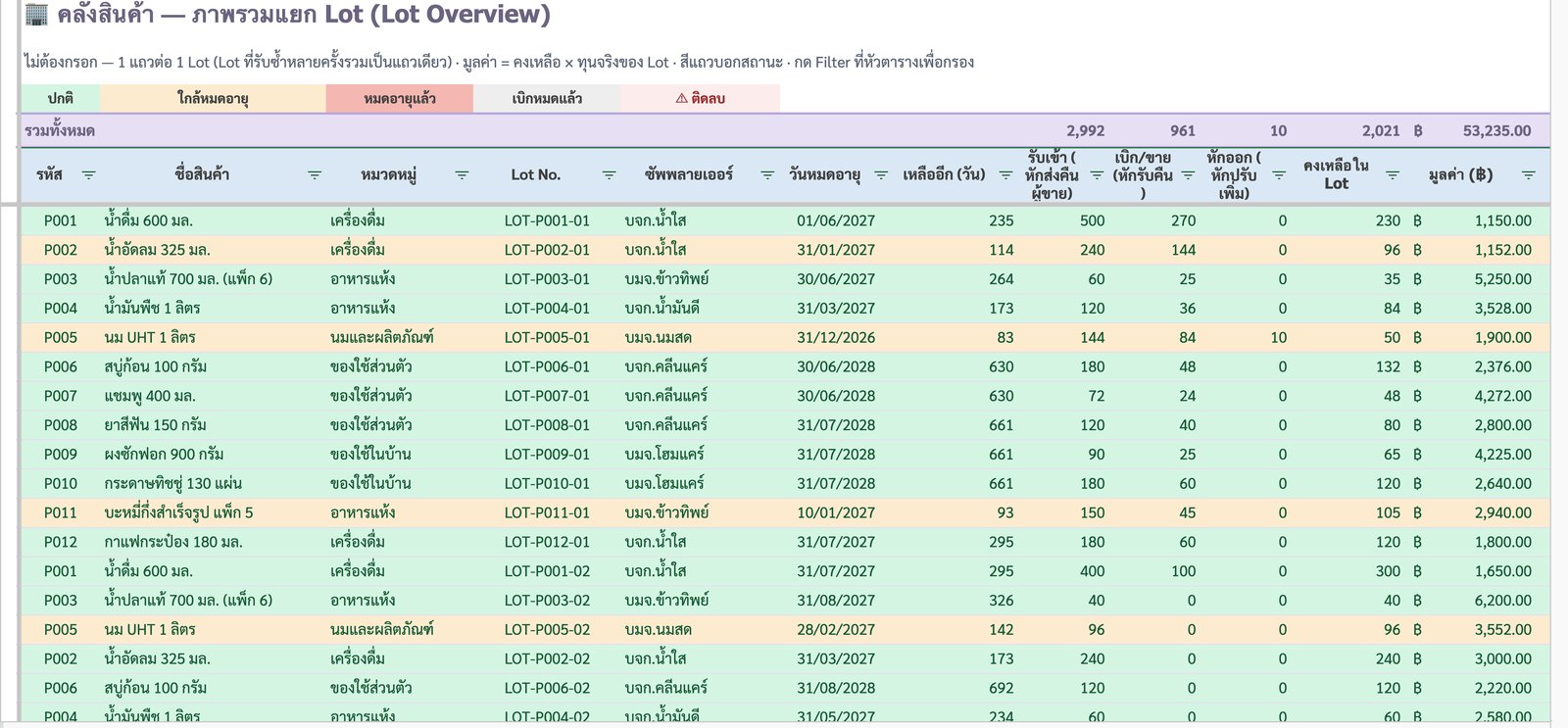This screenshot has height=728, width=1568.
Task: Select the Lot cell LOT-P005-02
Action: 547,630
